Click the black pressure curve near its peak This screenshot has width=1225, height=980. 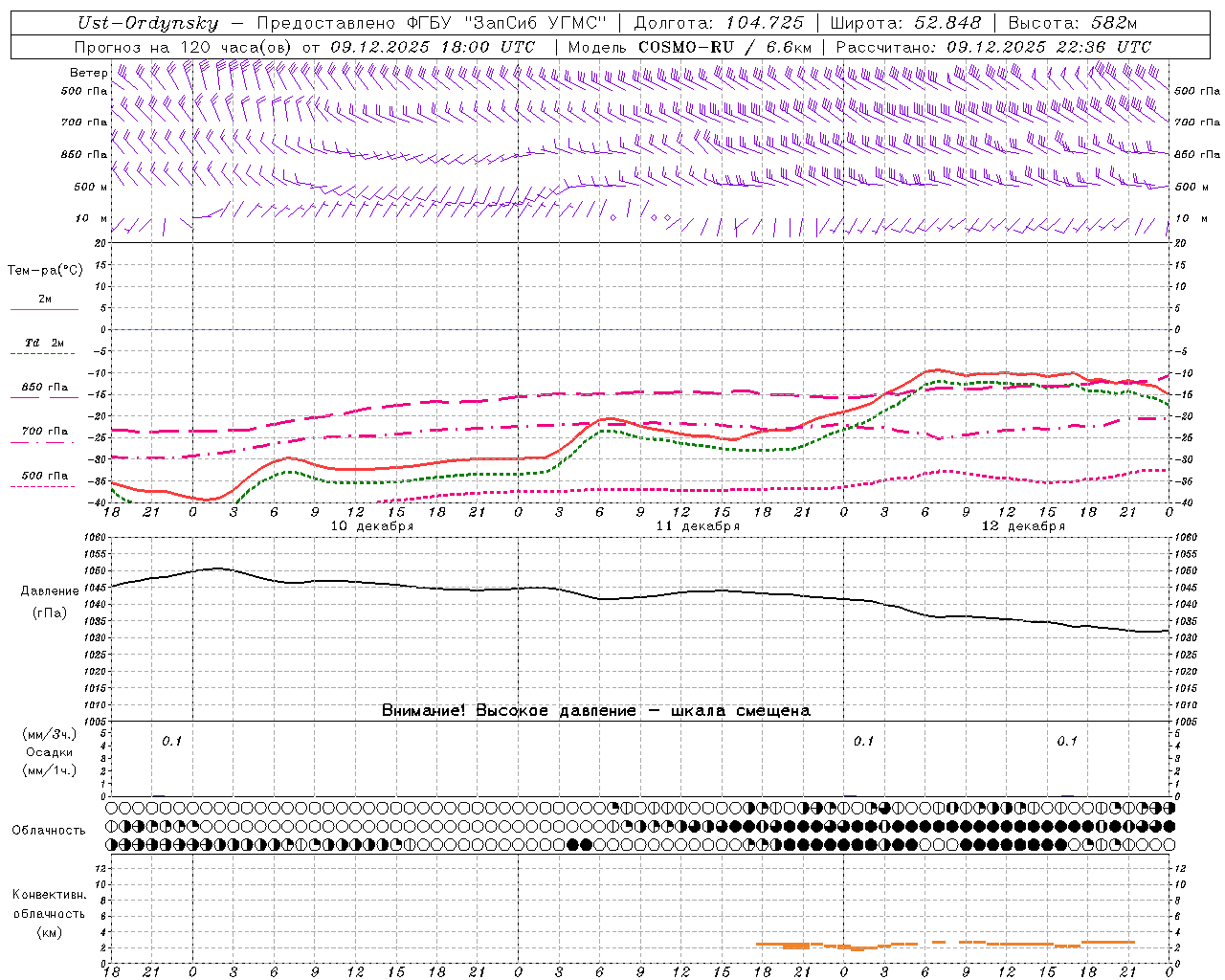tap(216, 568)
